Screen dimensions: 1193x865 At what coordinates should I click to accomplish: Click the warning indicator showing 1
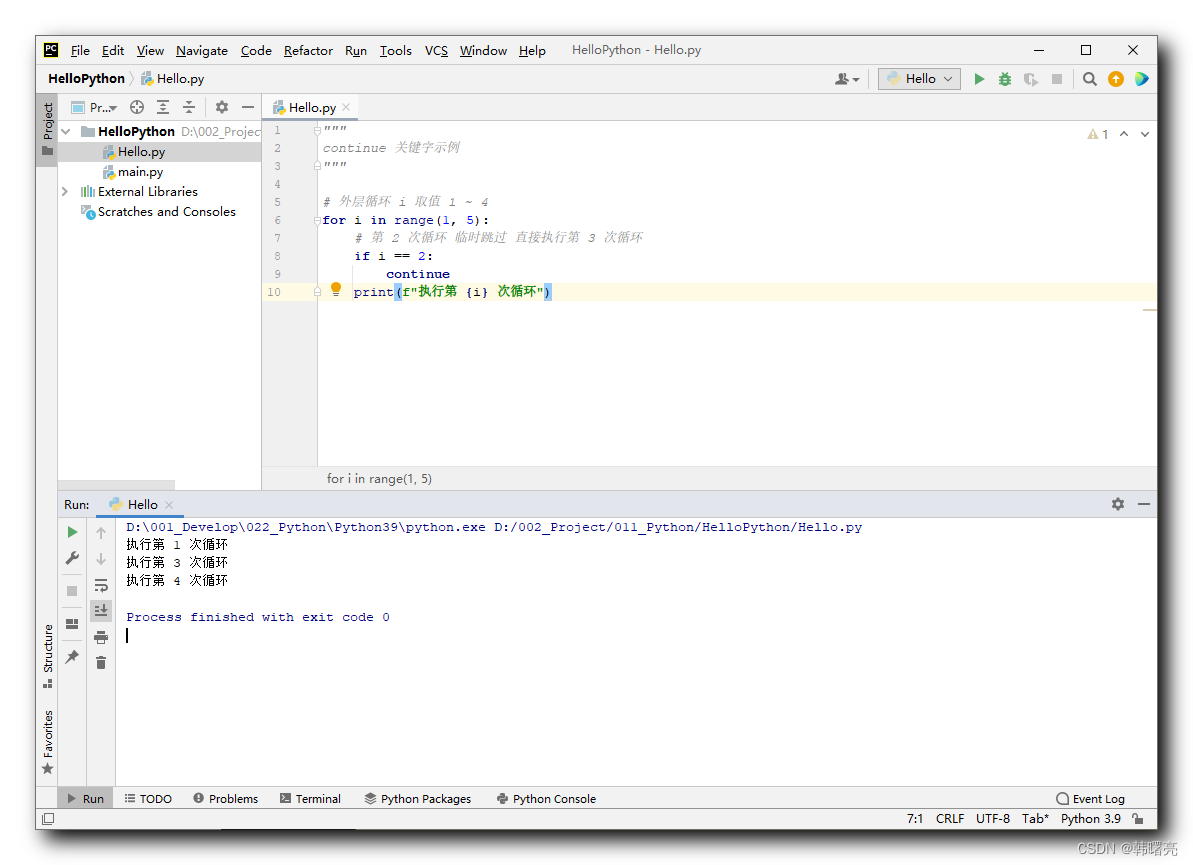click(x=1097, y=134)
